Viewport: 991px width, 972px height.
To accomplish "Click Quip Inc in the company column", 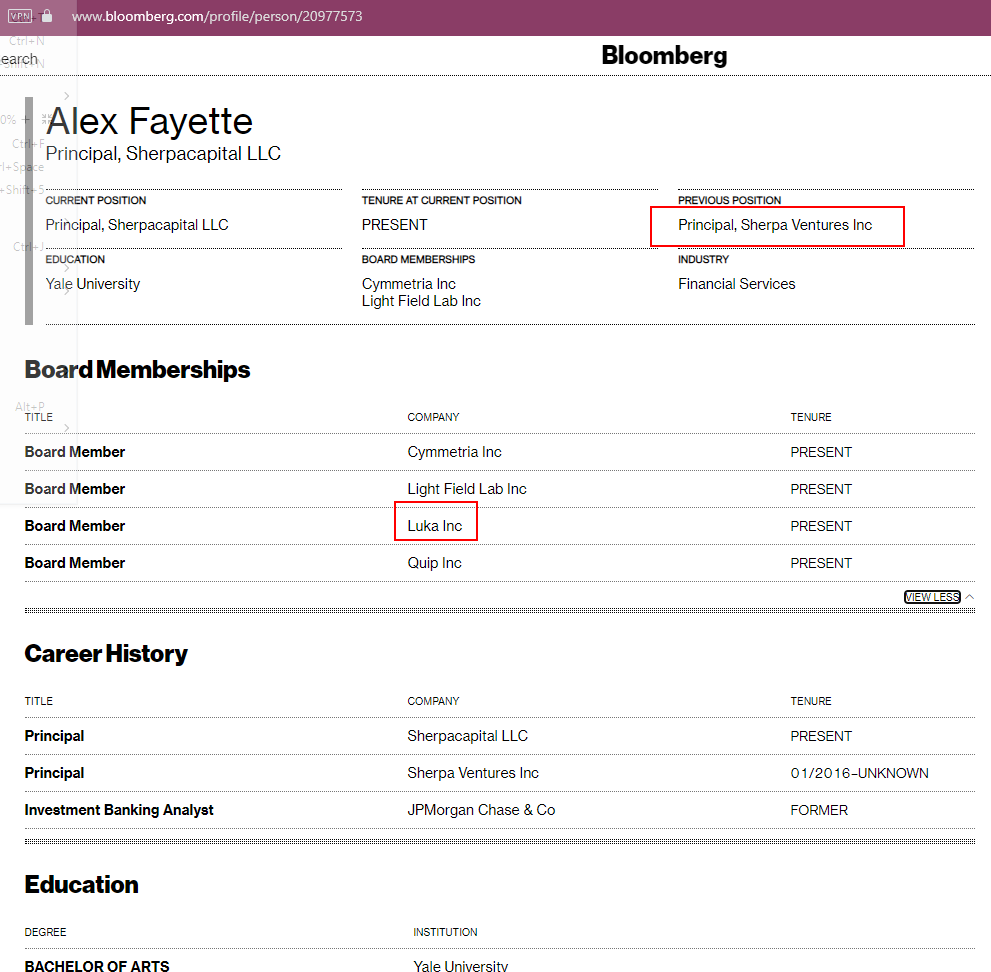I will 434,563.
